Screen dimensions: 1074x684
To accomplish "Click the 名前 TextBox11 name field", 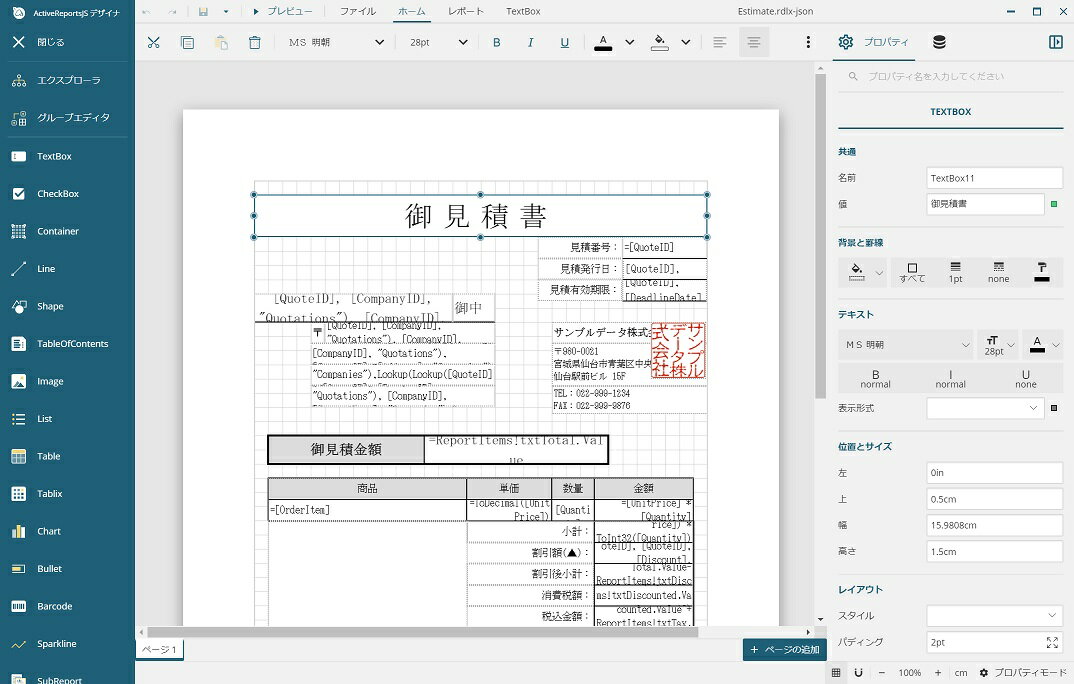I will coord(994,178).
